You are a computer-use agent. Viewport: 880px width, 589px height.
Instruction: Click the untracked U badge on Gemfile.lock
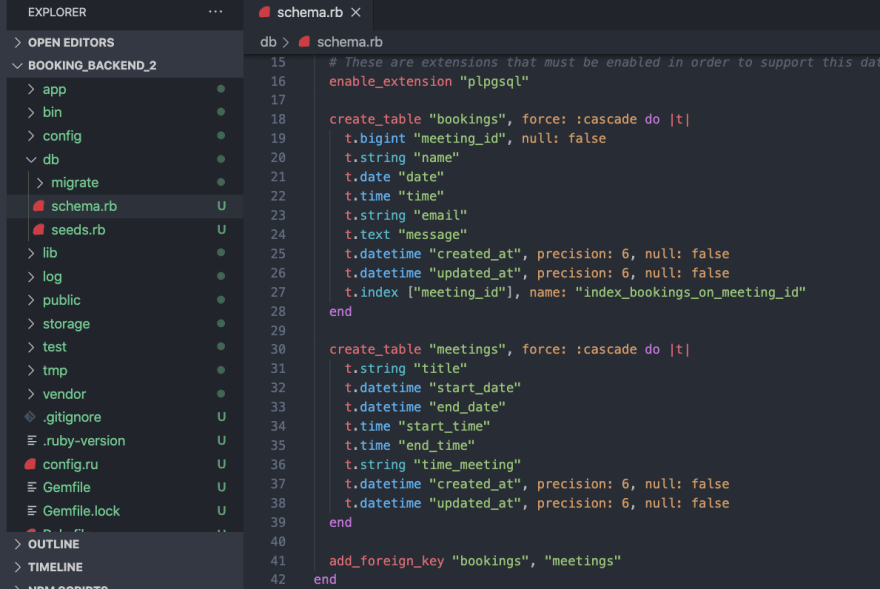pos(222,511)
